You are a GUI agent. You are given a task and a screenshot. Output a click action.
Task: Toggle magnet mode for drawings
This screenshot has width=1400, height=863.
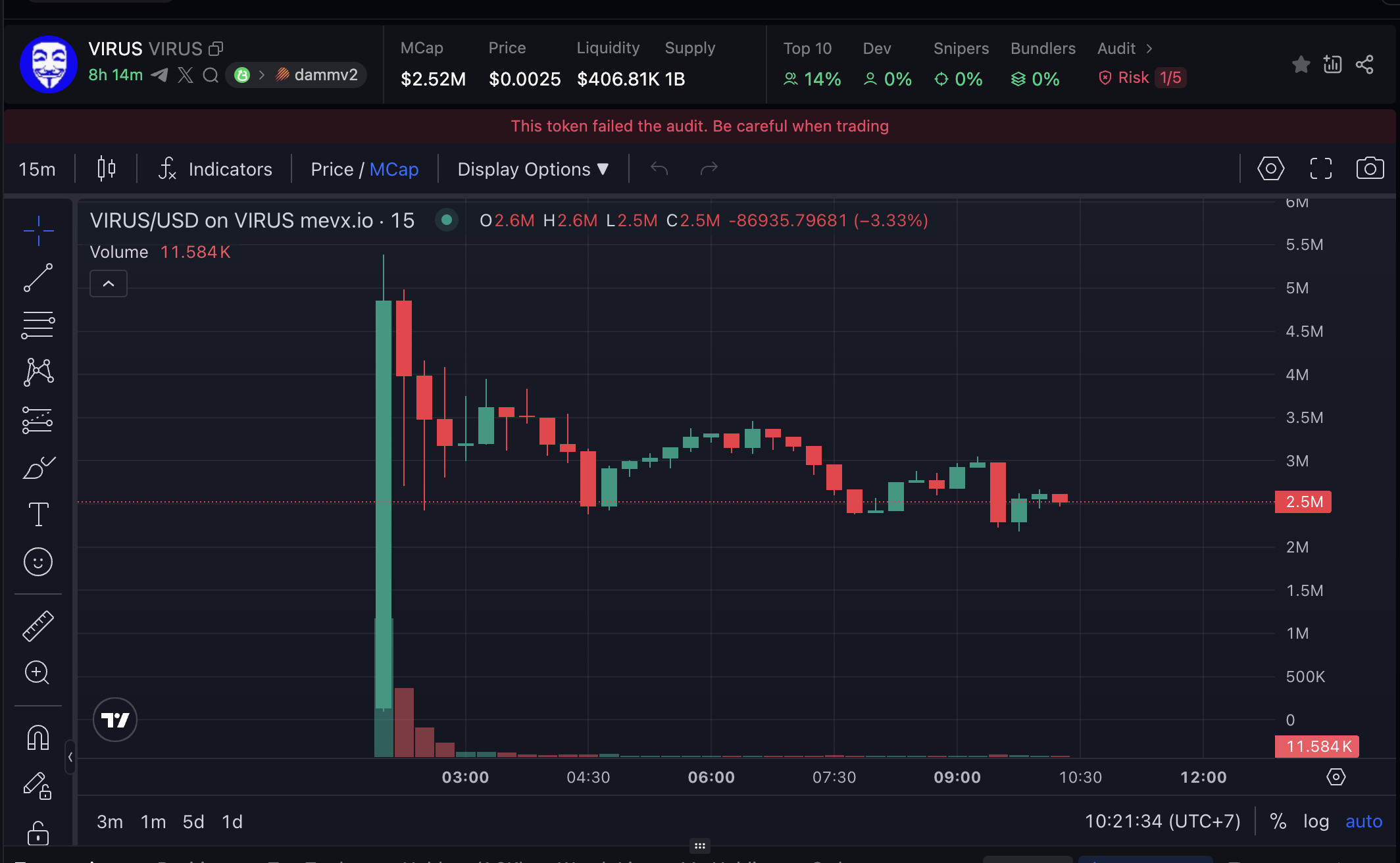(x=38, y=737)
